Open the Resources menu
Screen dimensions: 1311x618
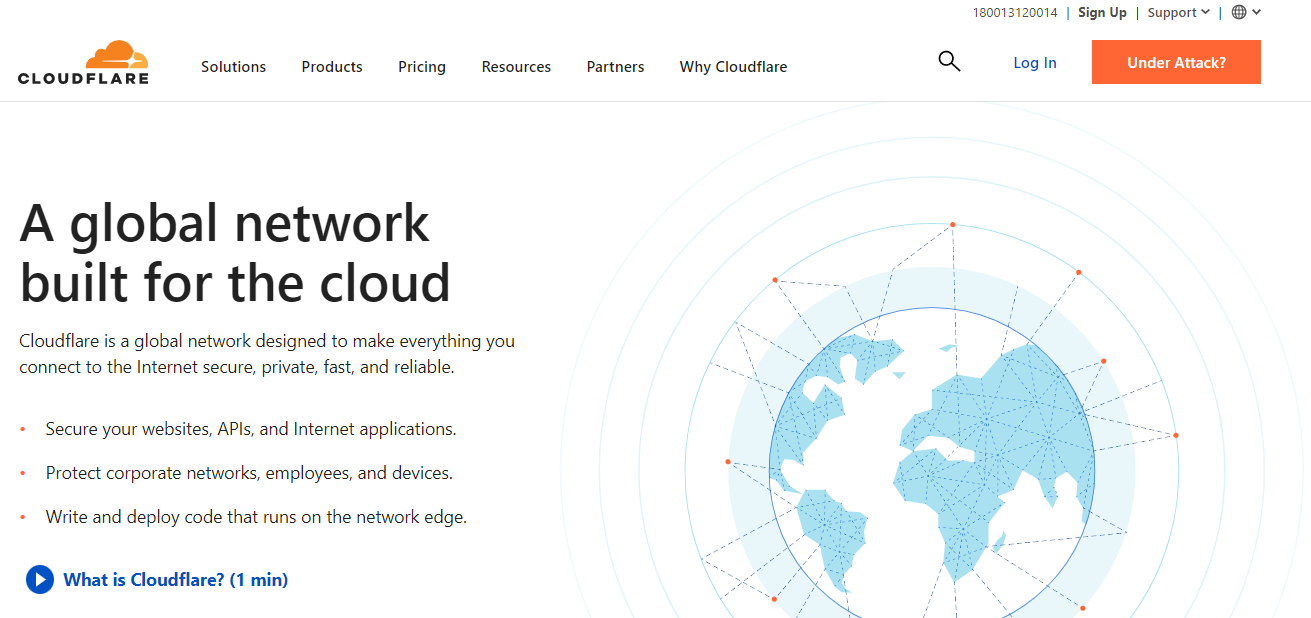click(x=516, y=67)
